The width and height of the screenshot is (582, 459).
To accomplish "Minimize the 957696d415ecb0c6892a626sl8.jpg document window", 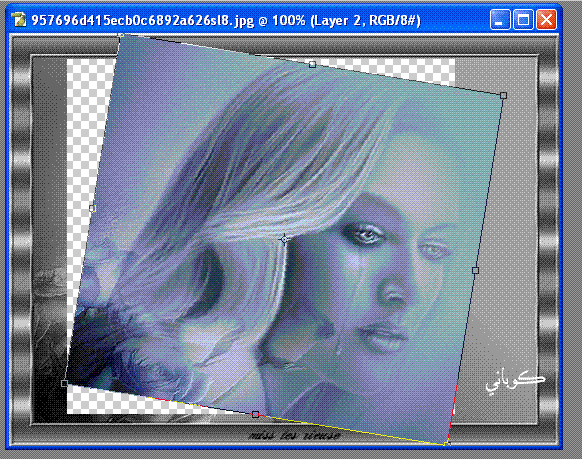I will (500, 20).
